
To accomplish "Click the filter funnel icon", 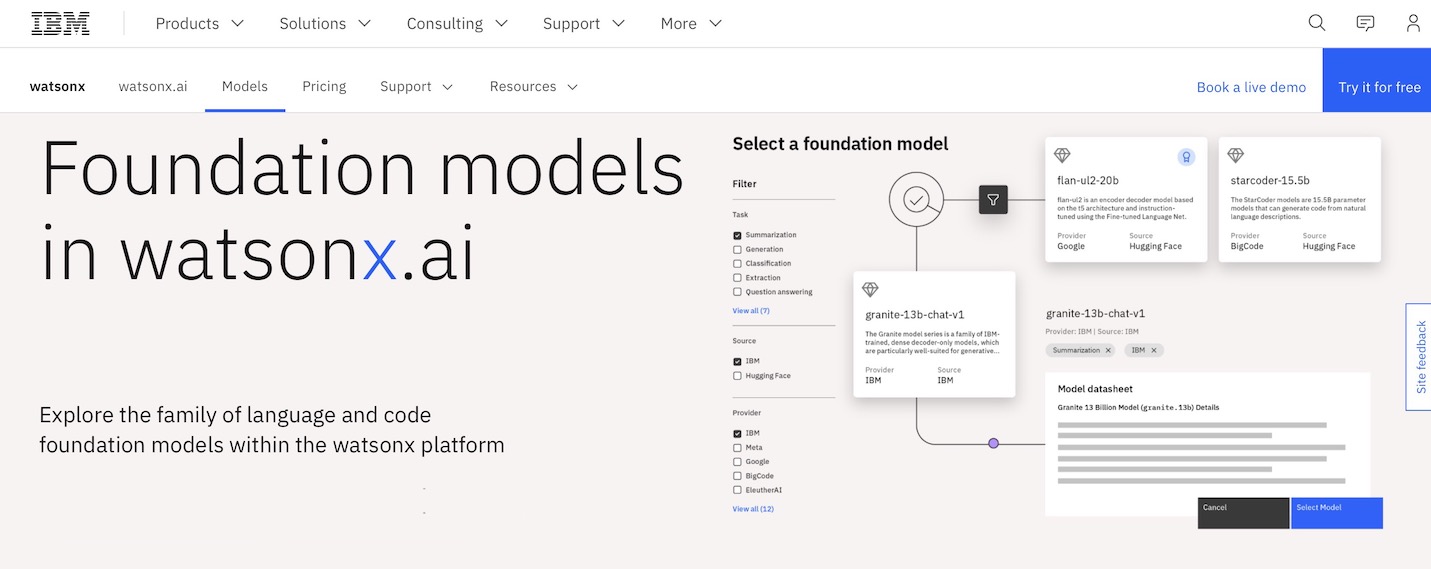I will 993,200.
